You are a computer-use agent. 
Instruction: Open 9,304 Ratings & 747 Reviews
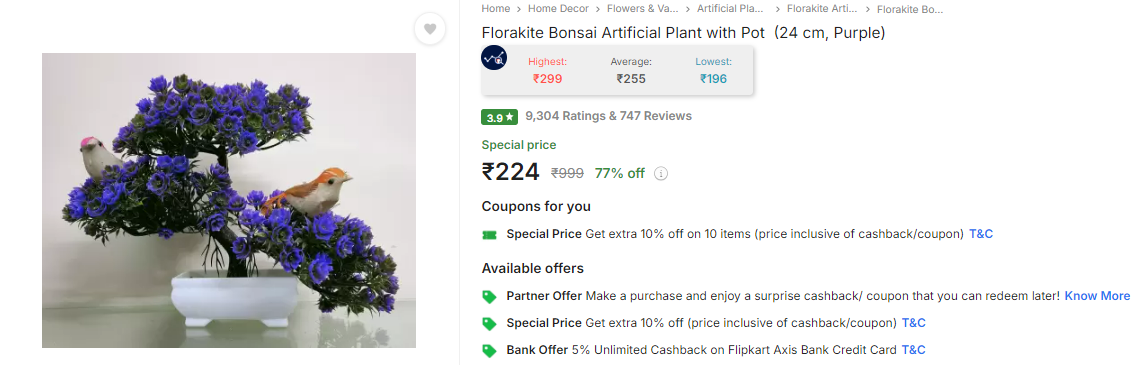coord(609,116)
